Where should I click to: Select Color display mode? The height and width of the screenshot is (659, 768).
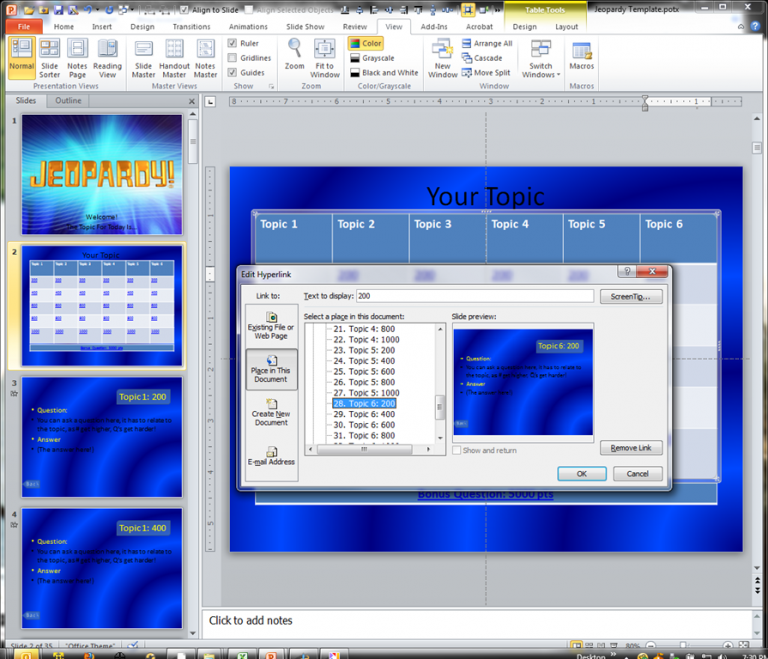(366, 43)
